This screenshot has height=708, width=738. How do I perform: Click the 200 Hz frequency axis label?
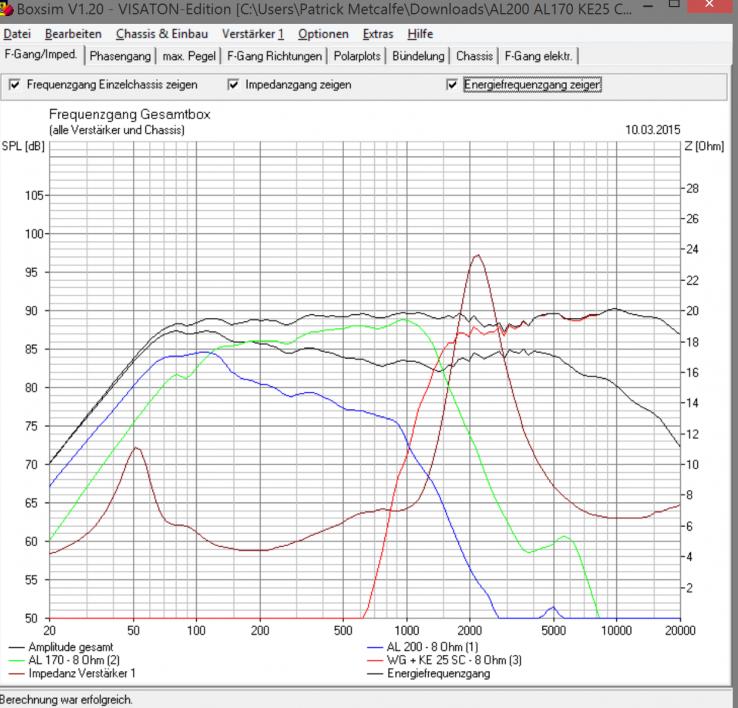pyautogui.click(x=260, y=630)
